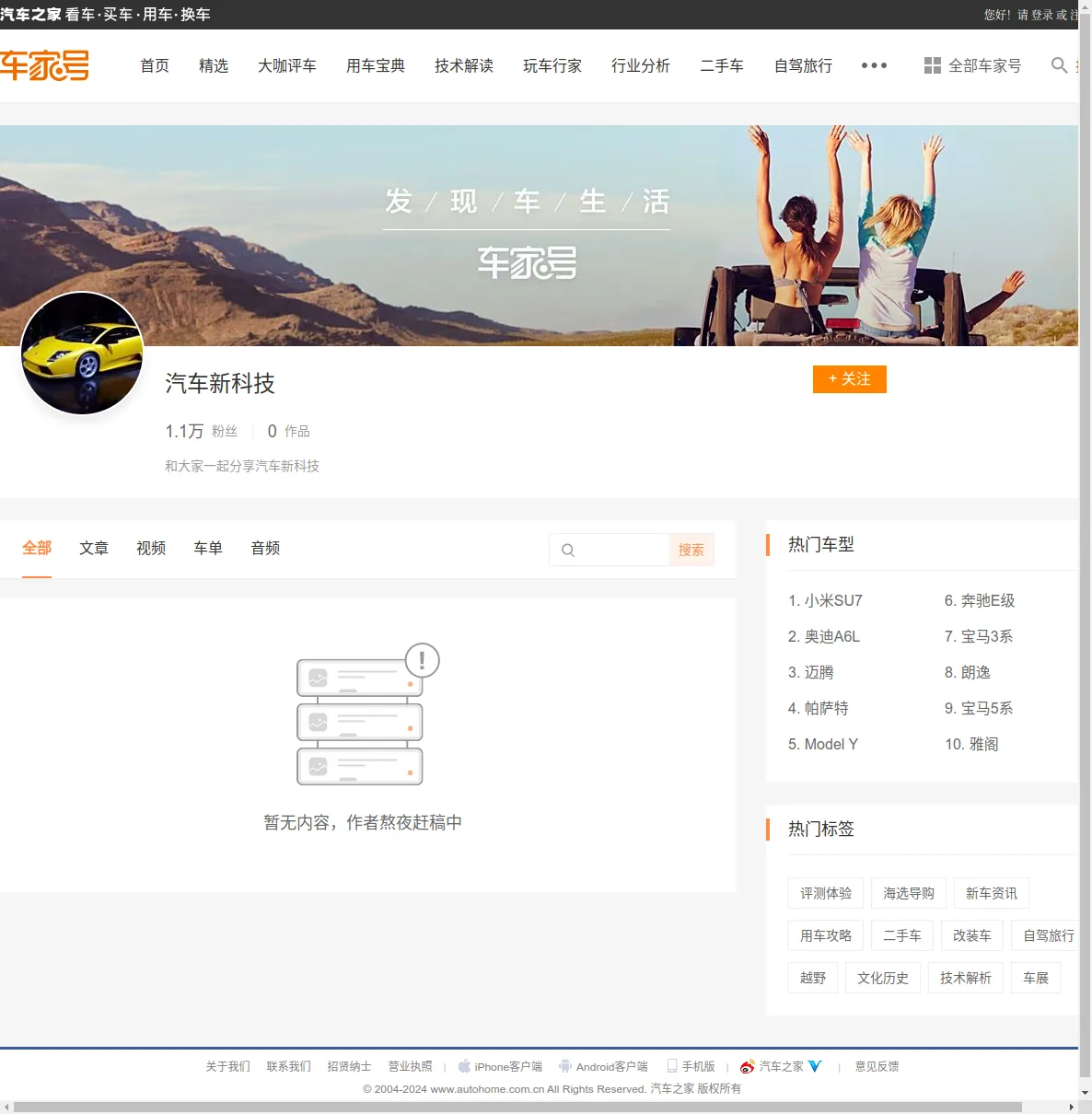Screen dimensions: 1092x1114
Task: Expand the three-dots more menu
Action: click(x=874, y=65)
